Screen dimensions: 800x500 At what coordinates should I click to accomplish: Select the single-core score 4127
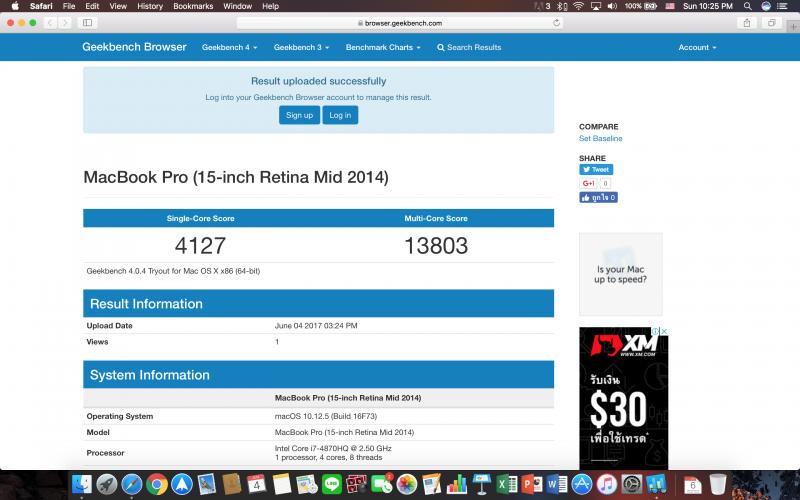200,245
